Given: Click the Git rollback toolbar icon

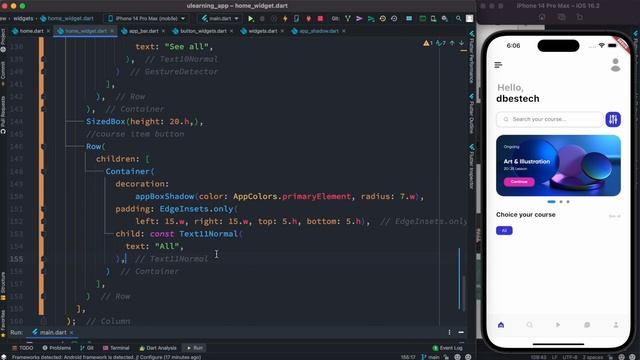Looking at the screenshot, I should (x=394, y=18).
